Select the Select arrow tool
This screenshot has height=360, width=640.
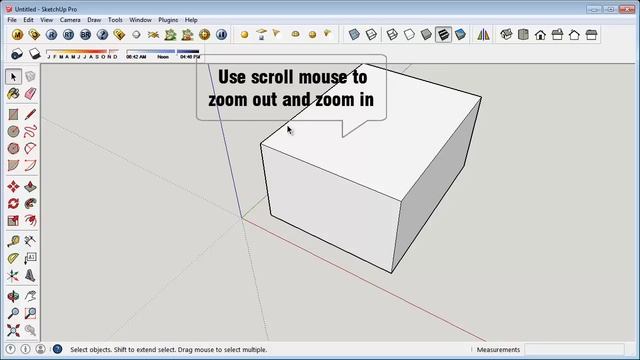click(13, 77)
